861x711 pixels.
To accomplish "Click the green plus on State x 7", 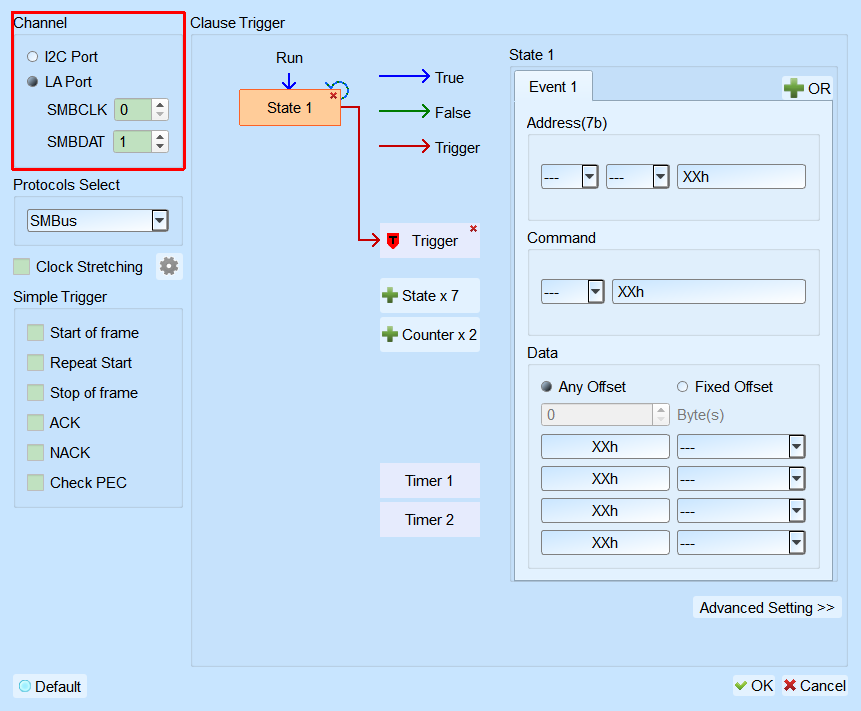I will click(390, 295).
